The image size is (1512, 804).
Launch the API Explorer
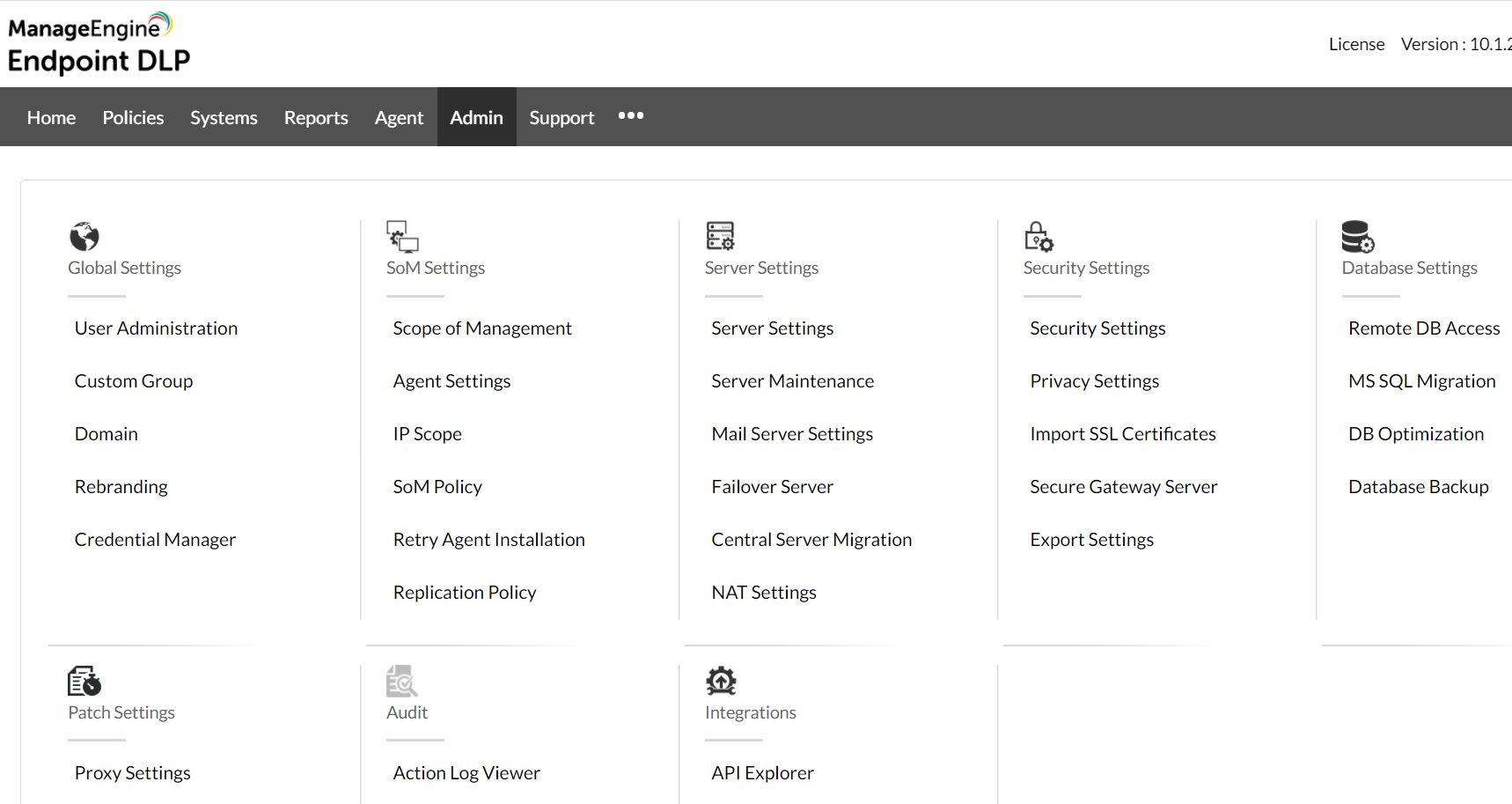click(762, 773)
